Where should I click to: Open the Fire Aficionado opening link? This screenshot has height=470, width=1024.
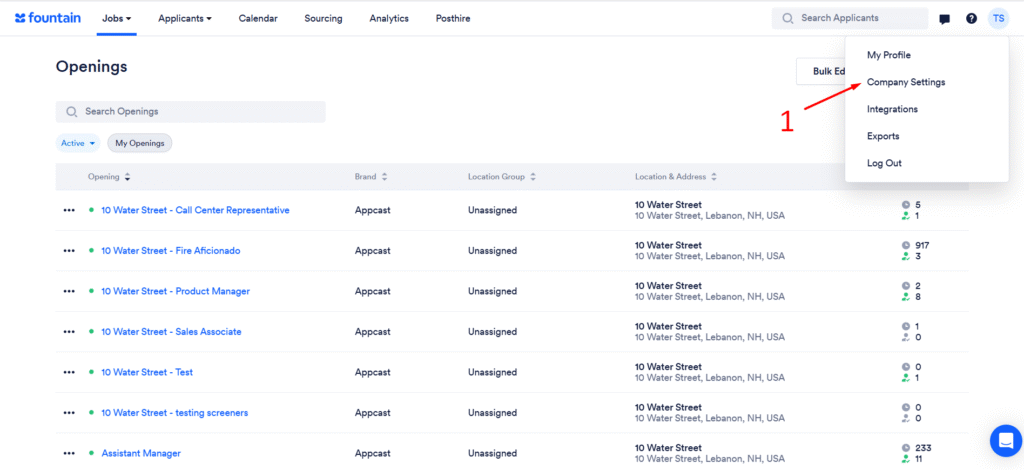click(x=170, y=251)
